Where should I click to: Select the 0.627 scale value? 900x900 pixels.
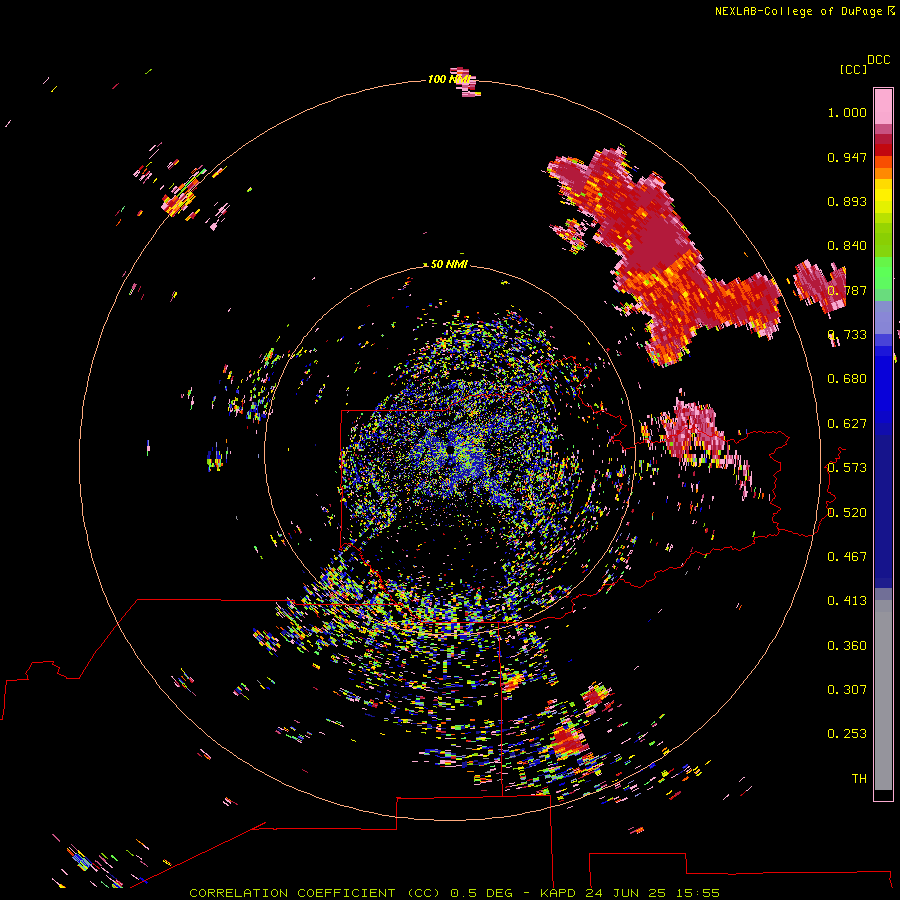[x=847, y=424]
